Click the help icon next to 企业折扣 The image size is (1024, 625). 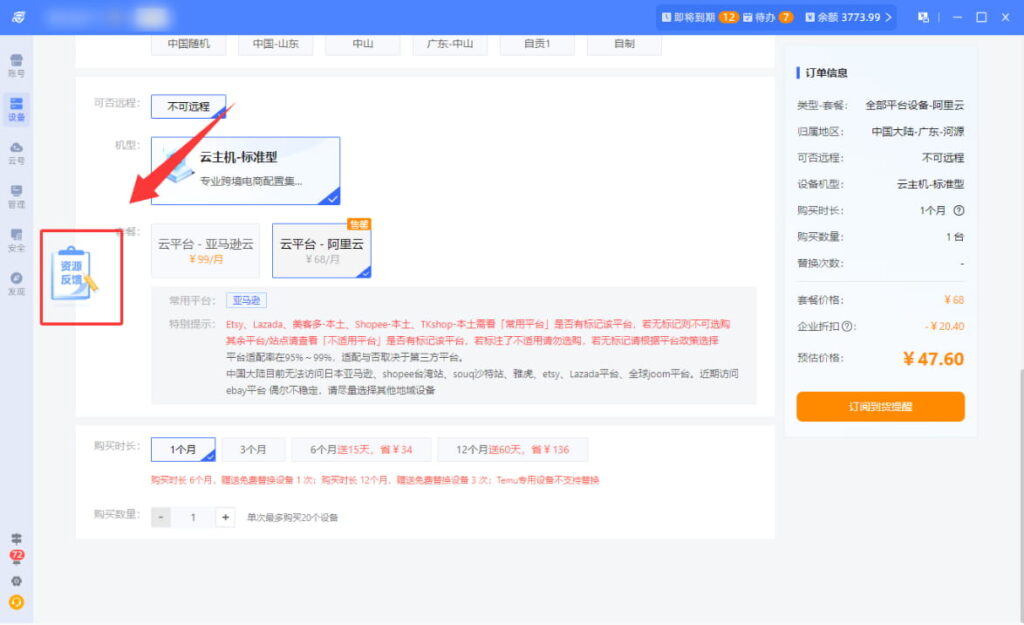tap(847, 326)
